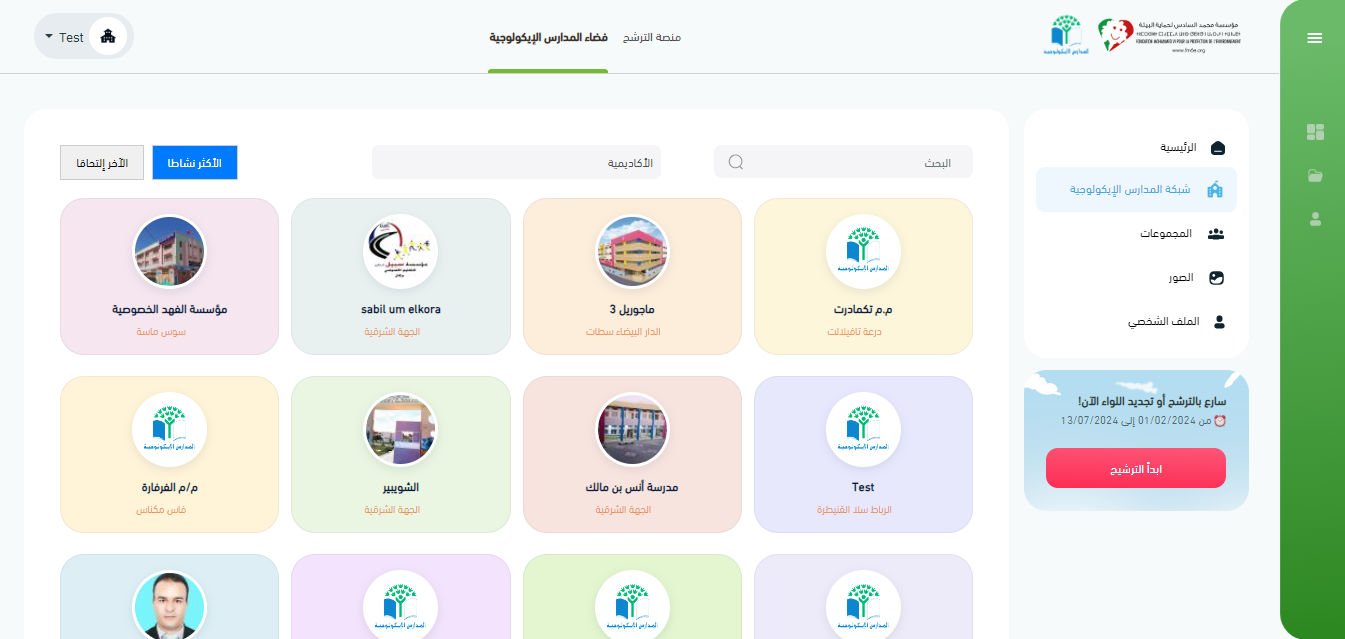Image resolution: width=1345 pixels, height=639 pixels.
Task: Toggle the الآخر إلتحاقا sort filter
Action: [x=102, y=163]
